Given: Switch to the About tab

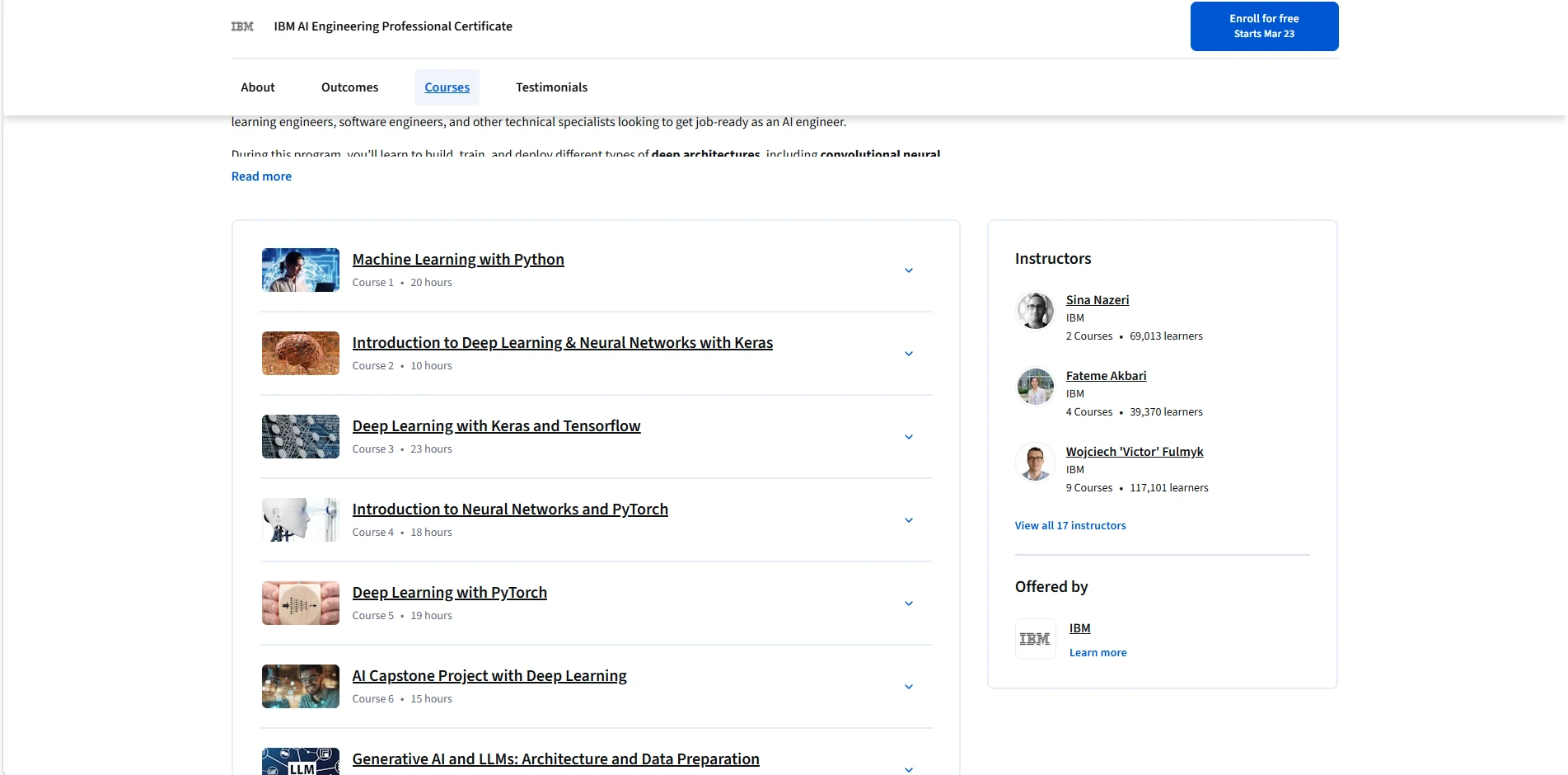Looking at the screenshot, I should click(x=257, y=87).
